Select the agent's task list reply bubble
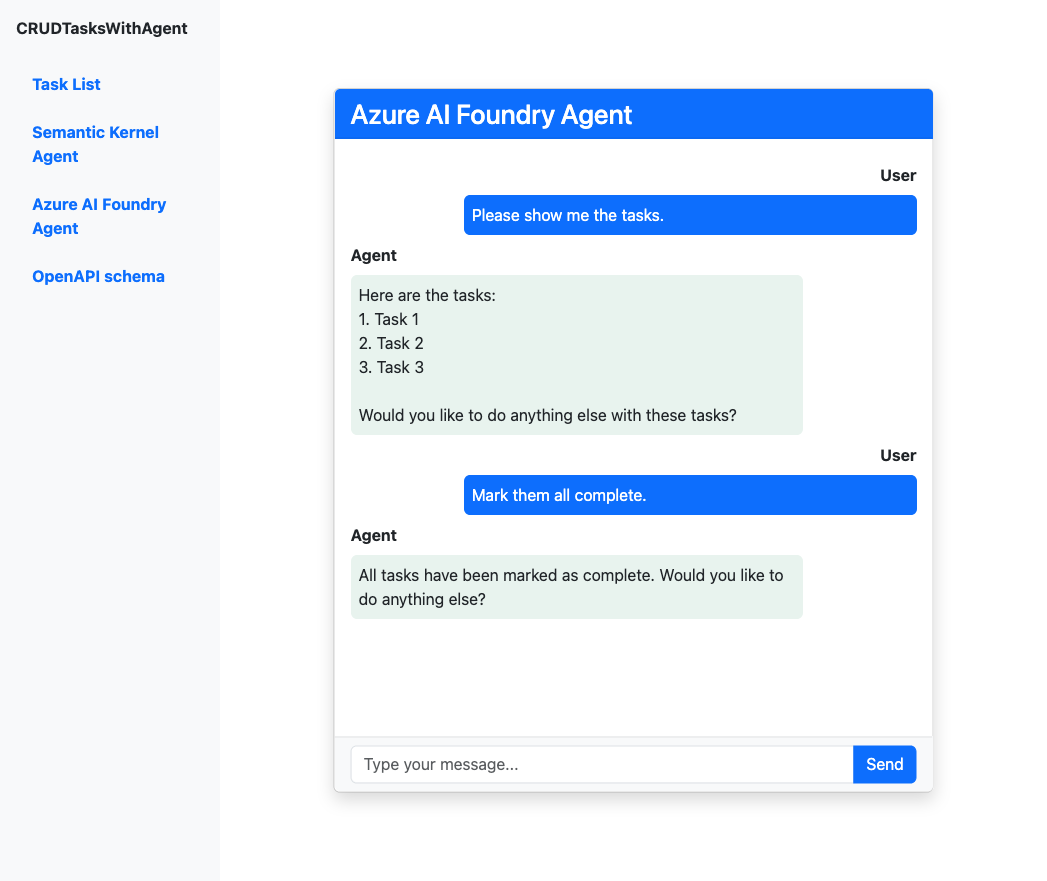The image size is (1047, 881). click(576, 355)
